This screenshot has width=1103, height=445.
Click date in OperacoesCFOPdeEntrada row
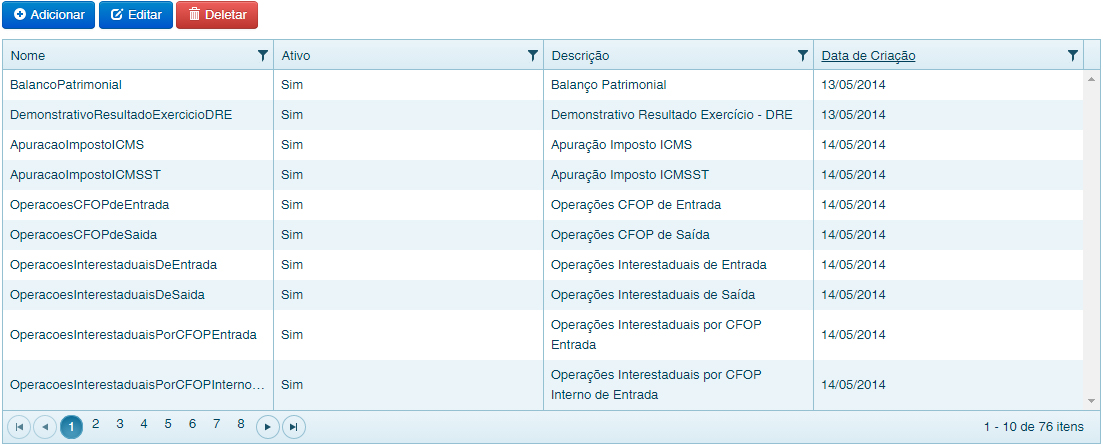coord(853,205)
